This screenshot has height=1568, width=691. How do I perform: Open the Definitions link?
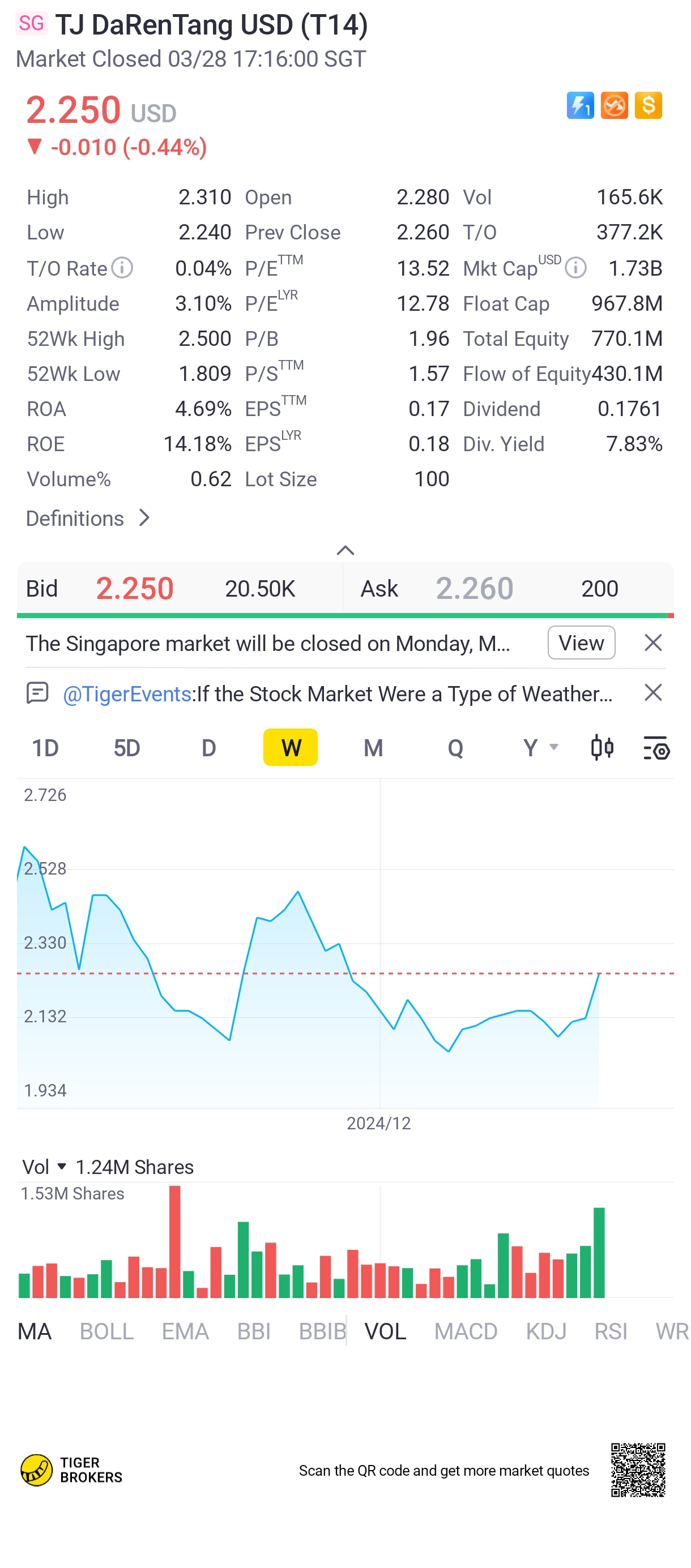click(88, 519)
